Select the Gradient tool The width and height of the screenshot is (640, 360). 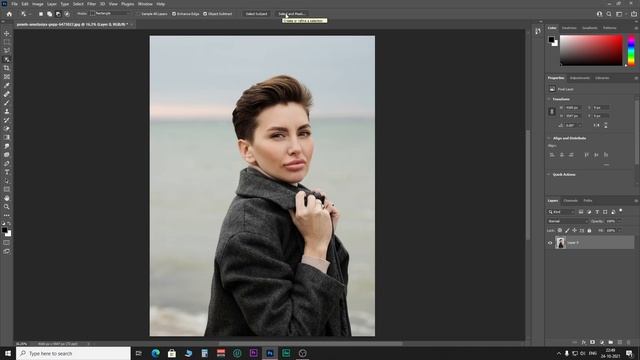click(x=7, y=138)
